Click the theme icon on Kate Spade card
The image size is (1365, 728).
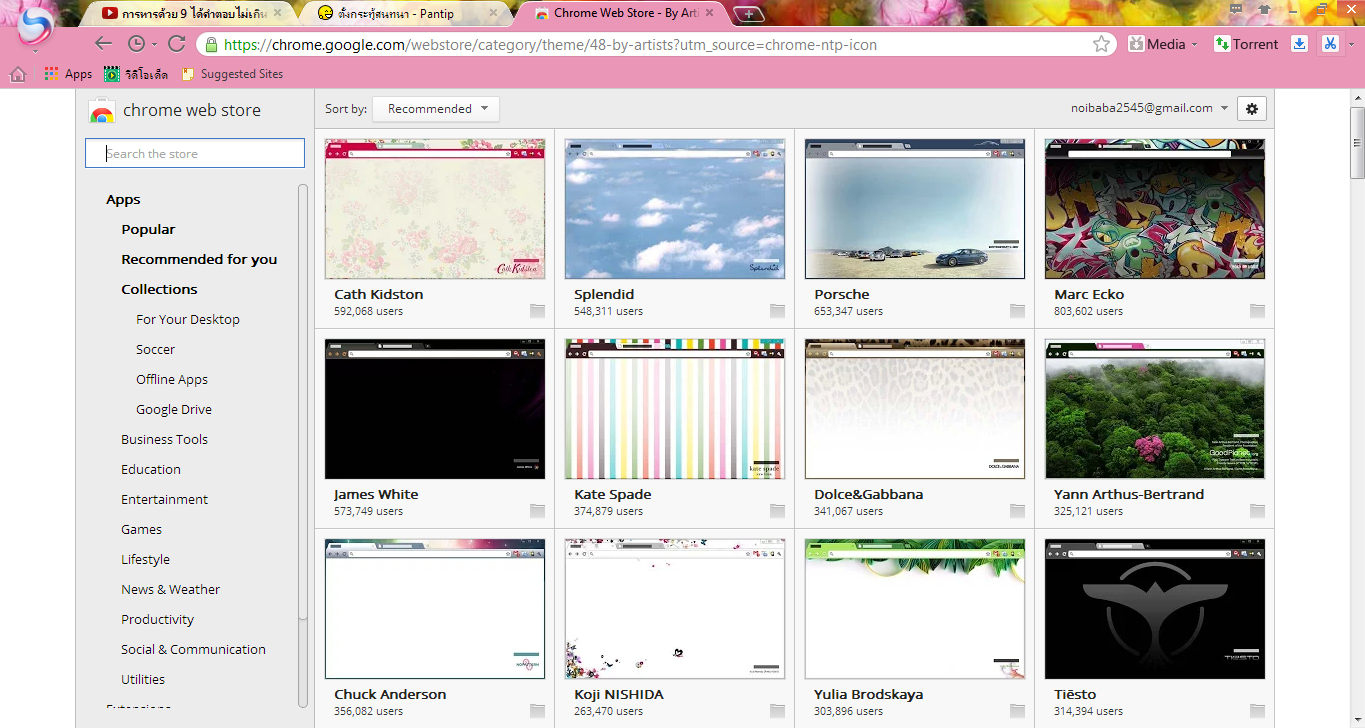coord(777,511)
